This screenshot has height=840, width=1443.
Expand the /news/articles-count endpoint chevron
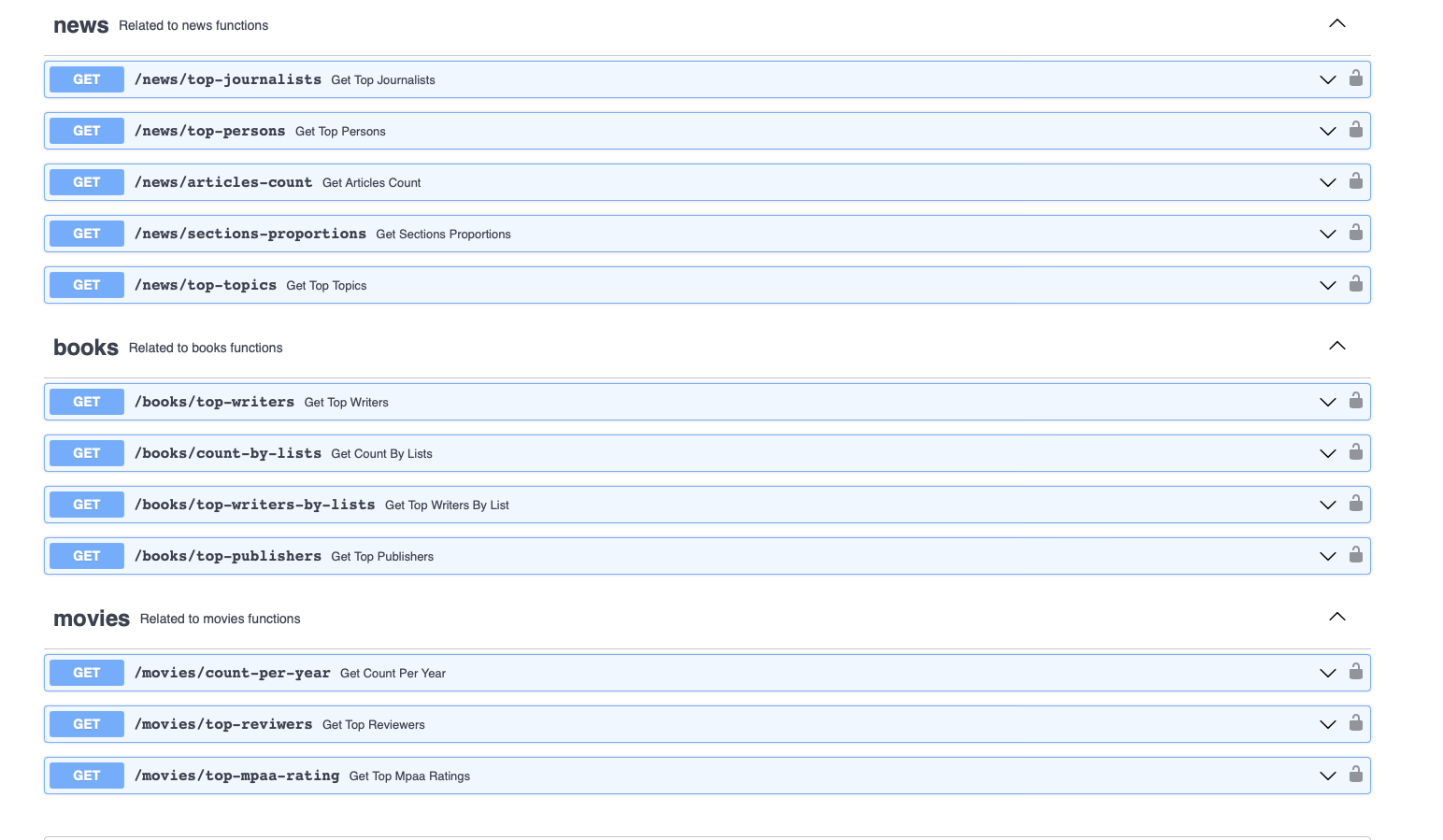click(1327, 182)
